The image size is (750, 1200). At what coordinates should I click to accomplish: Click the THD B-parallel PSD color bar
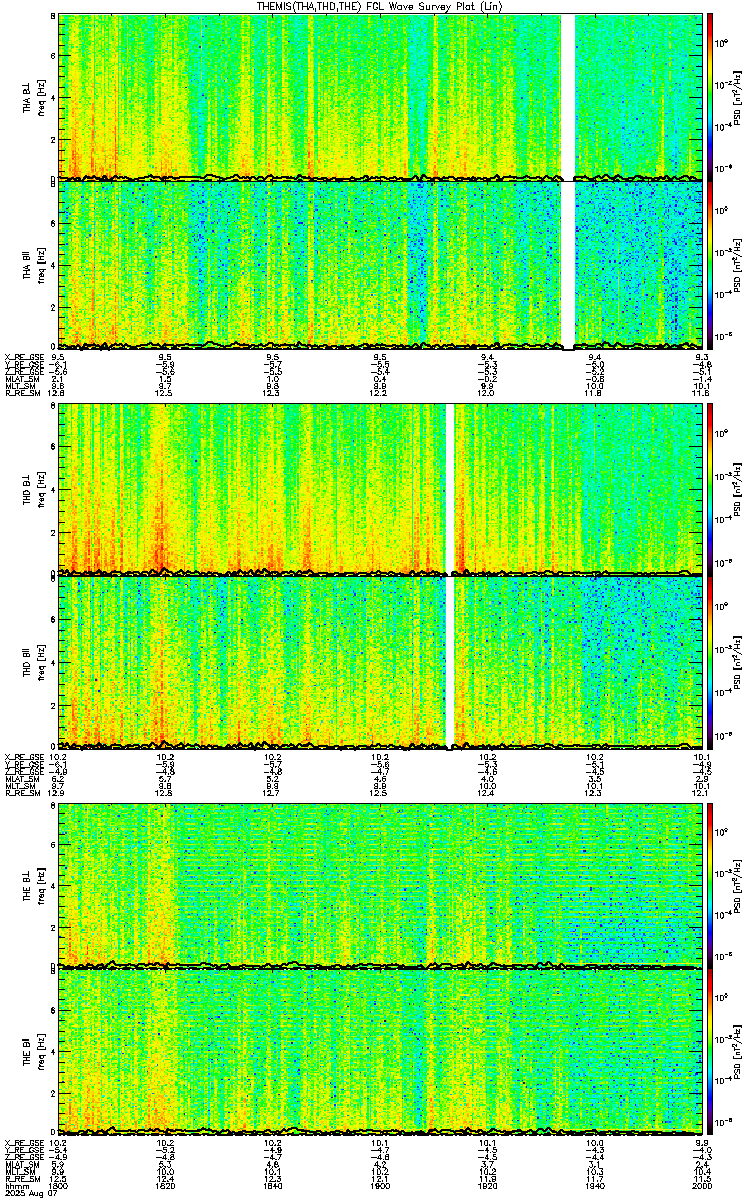pos(711,661)
